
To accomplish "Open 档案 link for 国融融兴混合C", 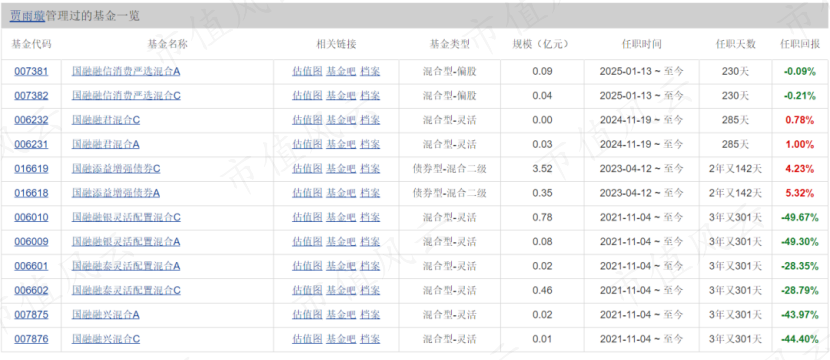I will (370, 339).
